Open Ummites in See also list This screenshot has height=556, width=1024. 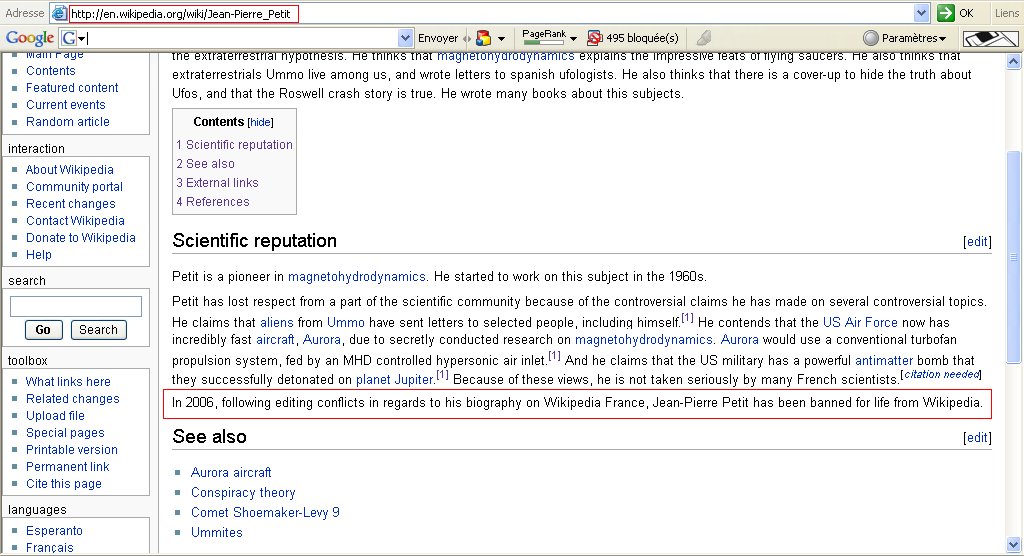(x=217, y=532)
